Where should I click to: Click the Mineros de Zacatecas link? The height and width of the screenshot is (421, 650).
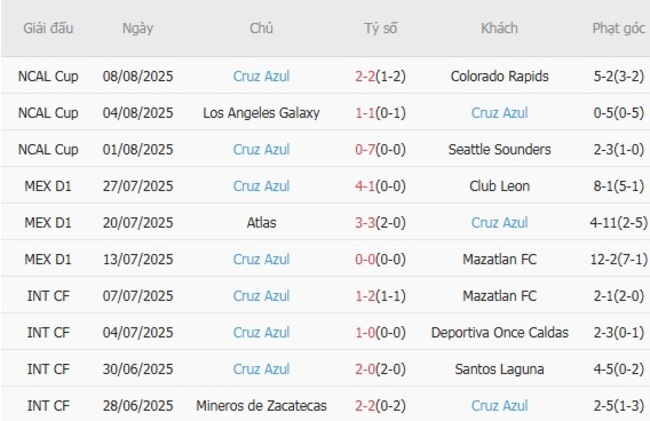pyautogui.click(x=261, y=406)
